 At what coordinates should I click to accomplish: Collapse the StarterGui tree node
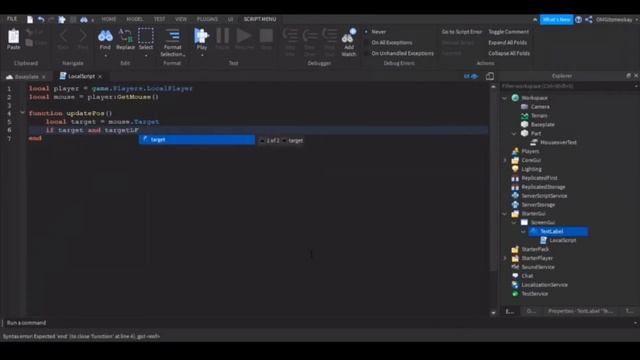point(504,213)
